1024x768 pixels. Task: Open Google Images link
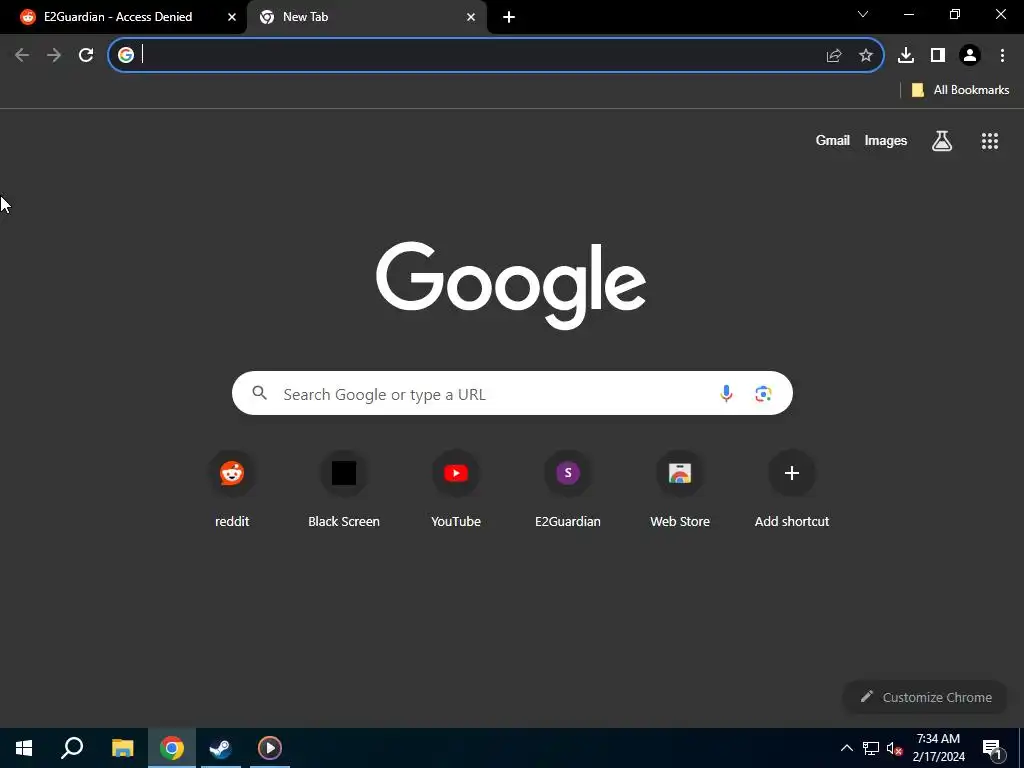click(x=886, y=140)
